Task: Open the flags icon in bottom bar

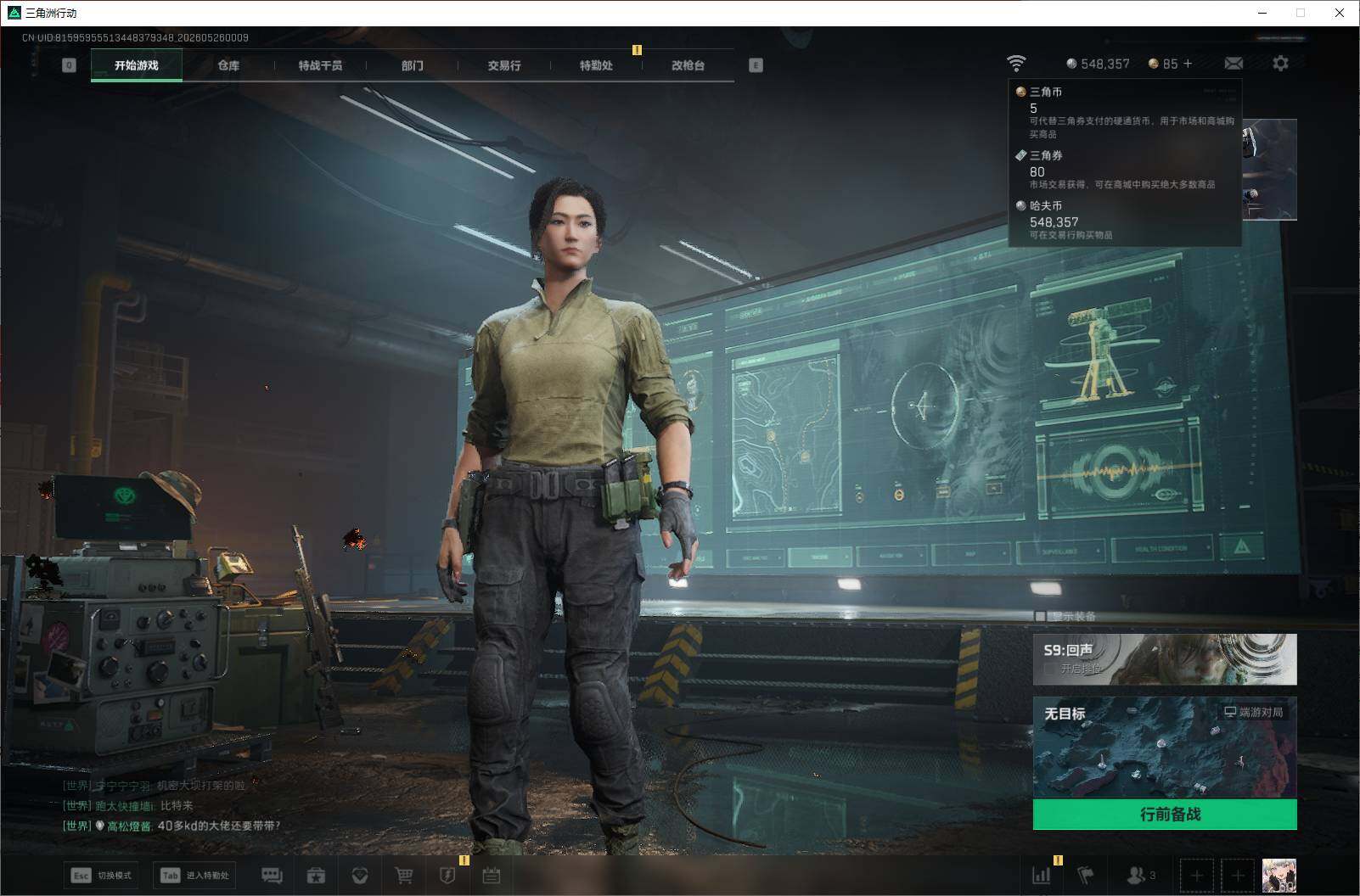Action: (x=1085, y=875)
